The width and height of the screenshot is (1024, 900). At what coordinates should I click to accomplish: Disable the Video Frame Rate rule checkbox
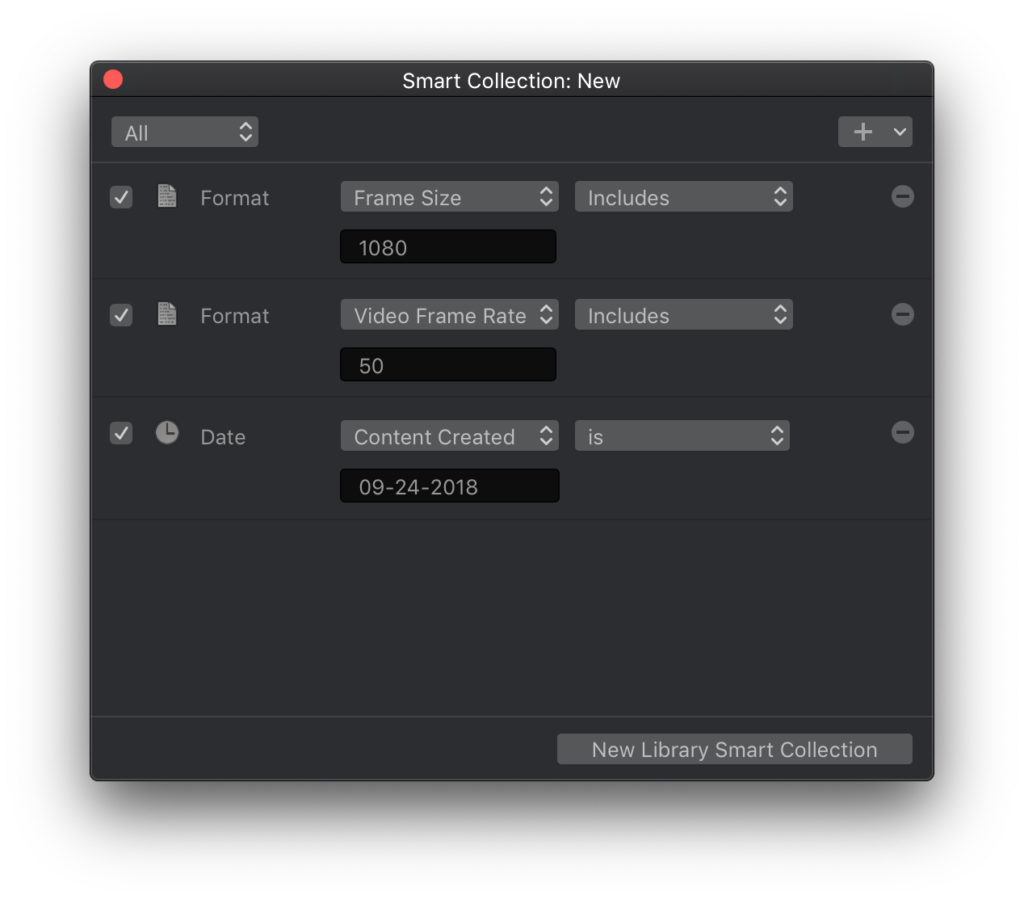(x=121, y=315)
